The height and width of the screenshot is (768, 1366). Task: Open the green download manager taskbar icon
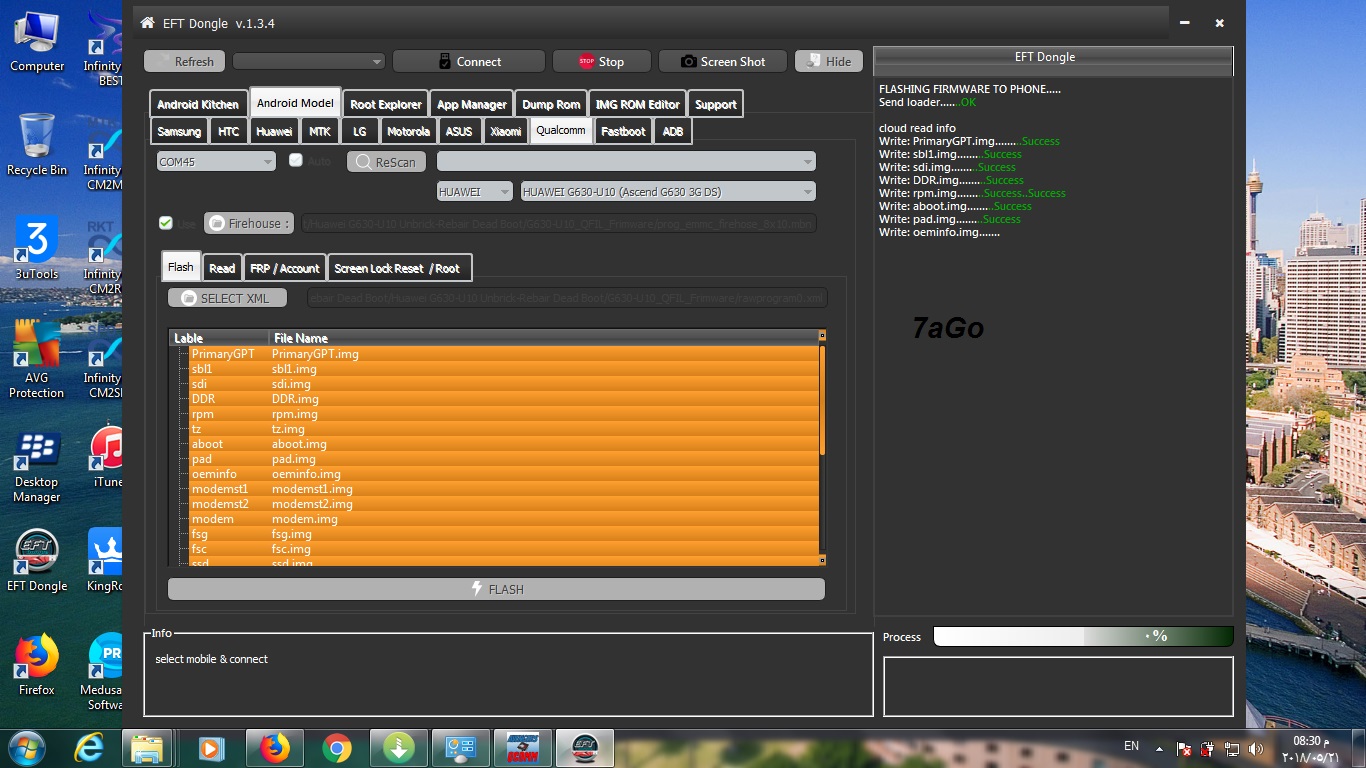pos(398,748)
